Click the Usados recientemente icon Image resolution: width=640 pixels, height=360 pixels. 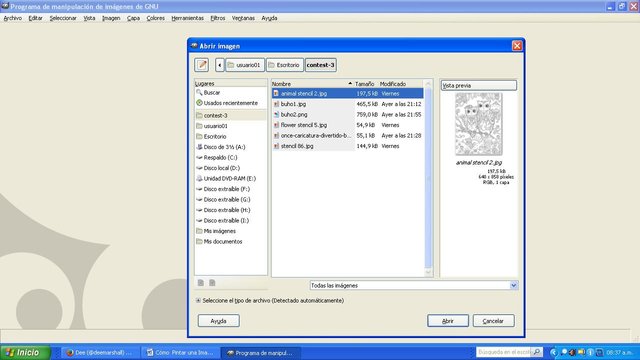coord(199,103)
